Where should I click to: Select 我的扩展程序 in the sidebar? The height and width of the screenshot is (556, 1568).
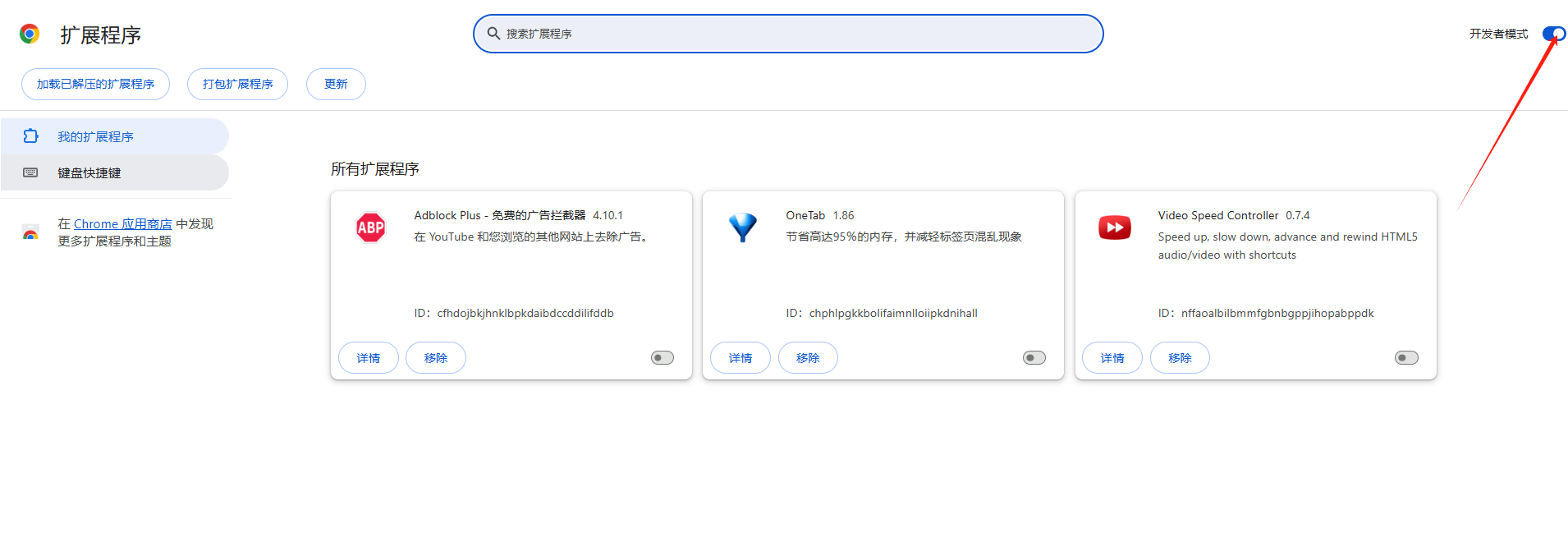pos(114,136)
